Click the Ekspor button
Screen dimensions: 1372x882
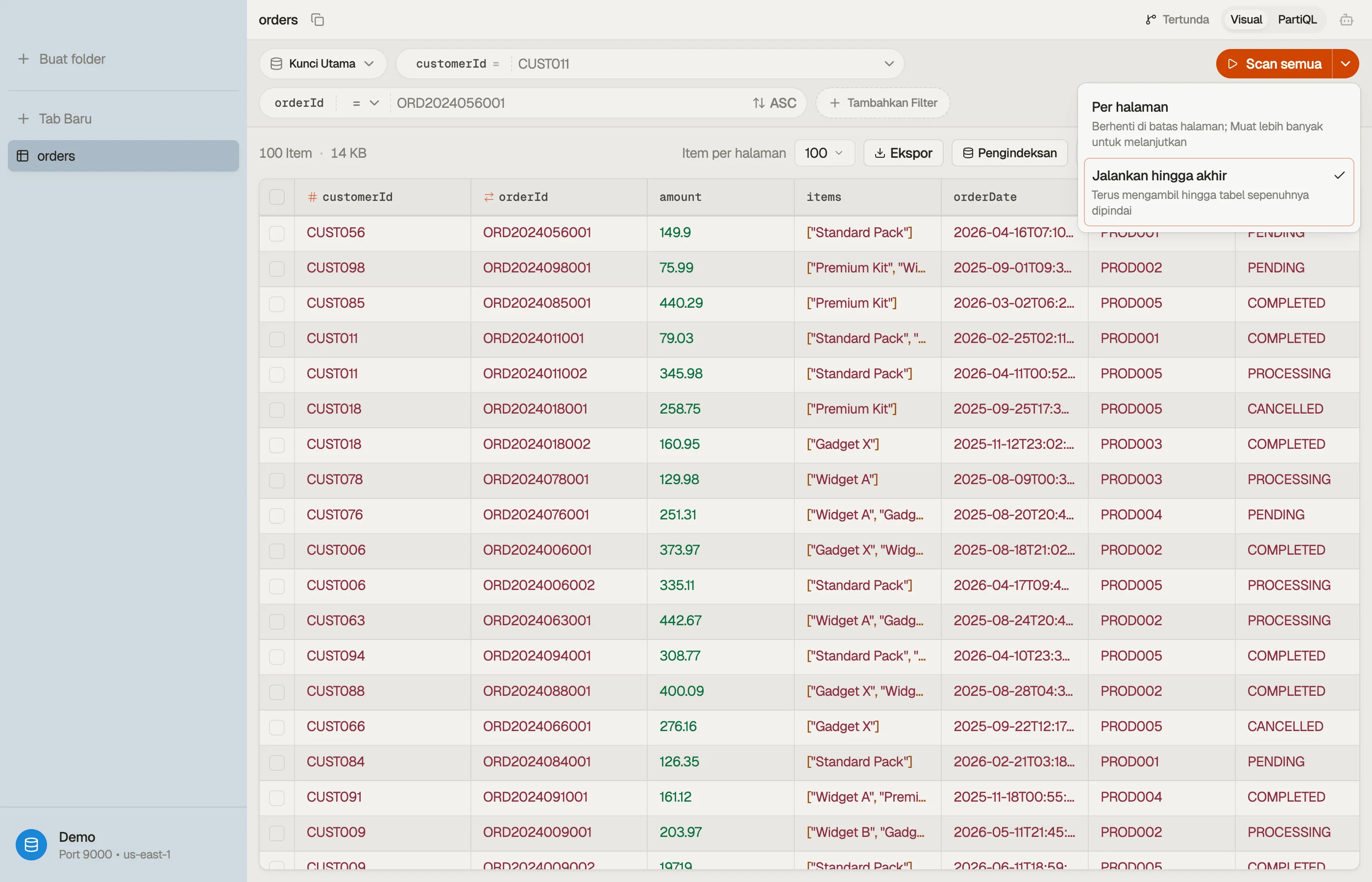(x=903, y=153)
